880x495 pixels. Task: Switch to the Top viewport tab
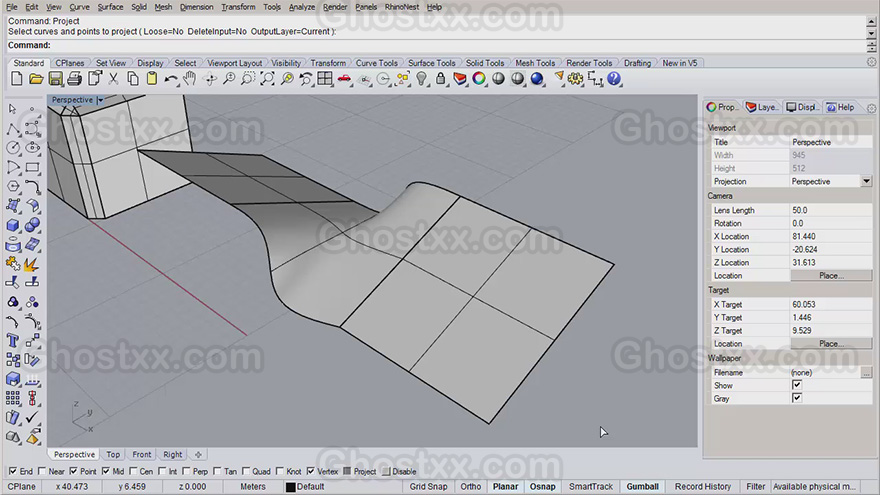(x=113, y=455)
